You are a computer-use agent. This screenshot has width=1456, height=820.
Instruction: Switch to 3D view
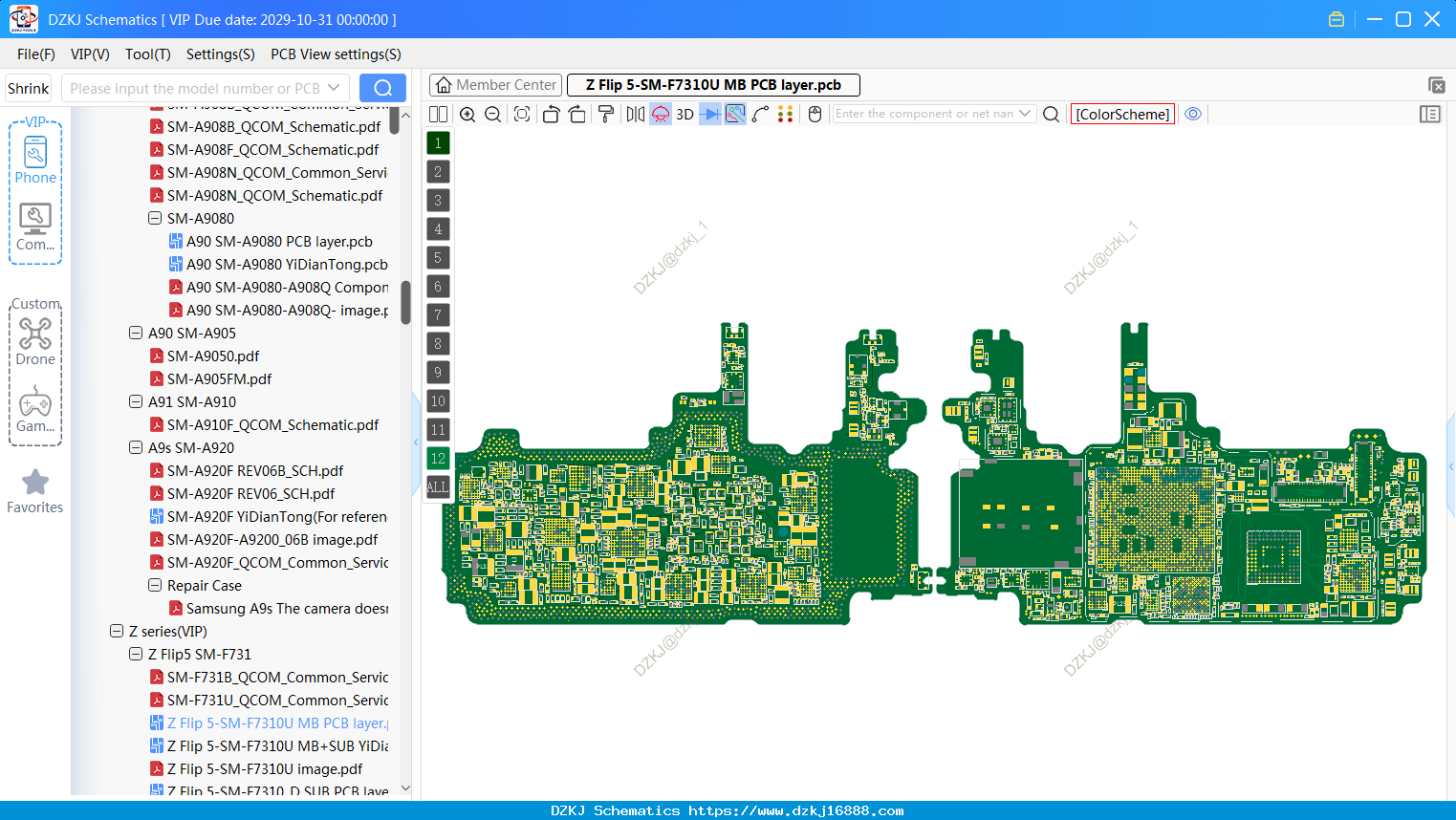[x=685, y=114]
